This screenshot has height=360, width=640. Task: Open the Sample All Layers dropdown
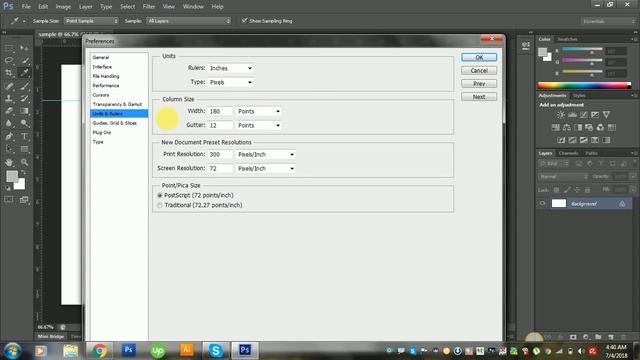(189, 21)
